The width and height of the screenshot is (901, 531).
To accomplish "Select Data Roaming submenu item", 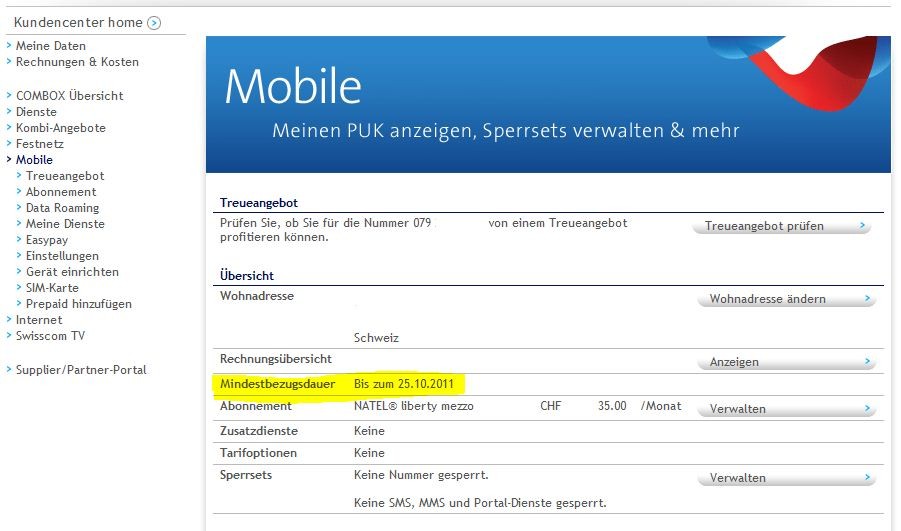I will point(62,208).
